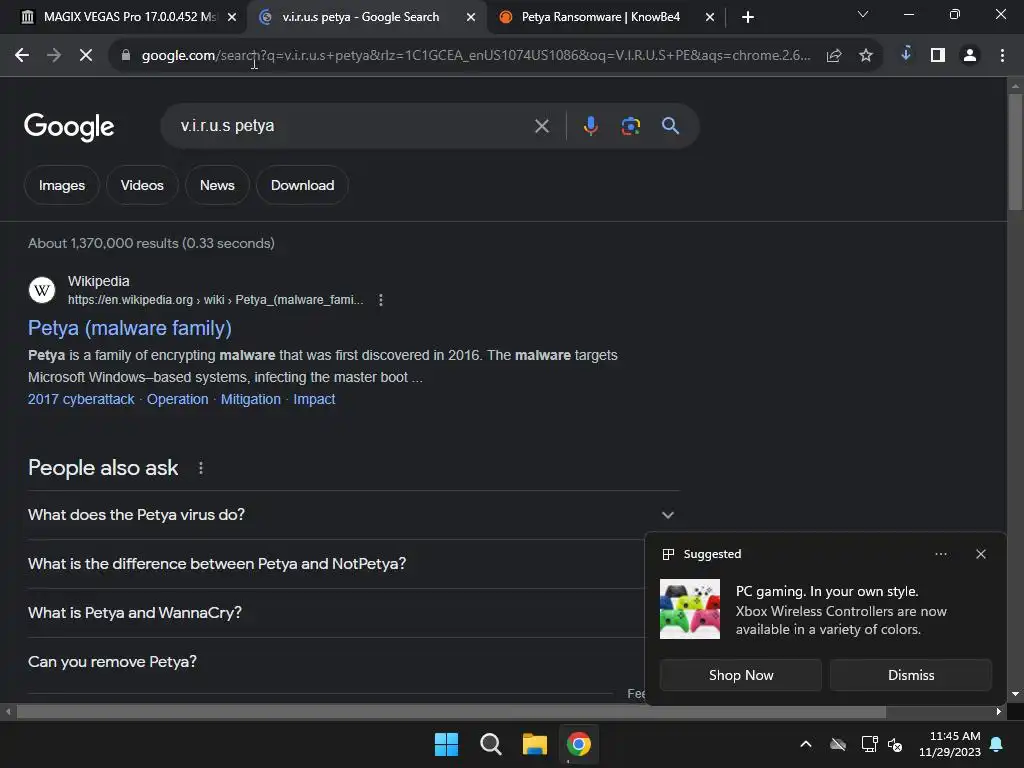1024x768 pixels.
Task: Filter results by News
Action: [217, 185]
